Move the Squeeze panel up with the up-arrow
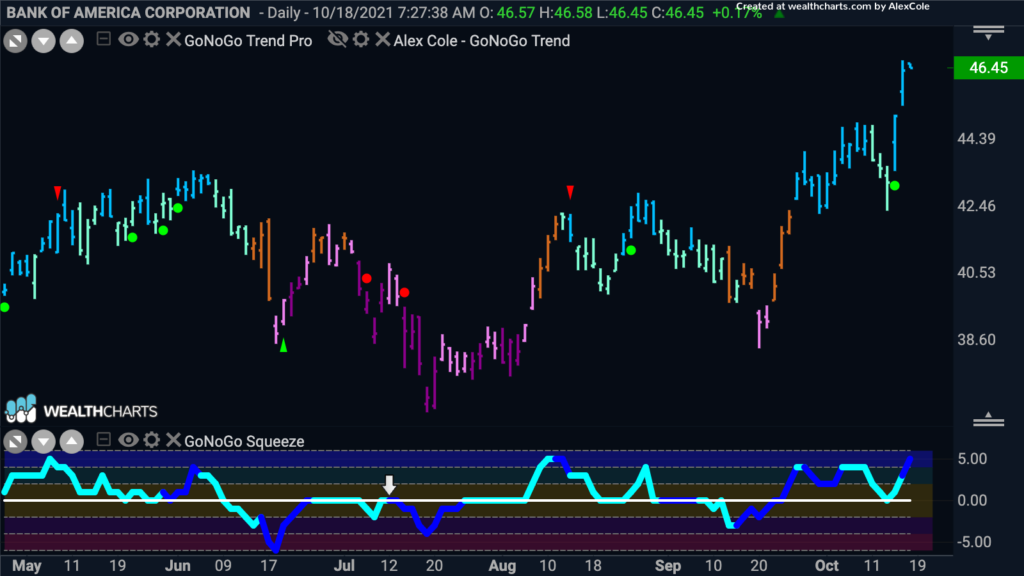1024x576 pixels. point(72,441)
